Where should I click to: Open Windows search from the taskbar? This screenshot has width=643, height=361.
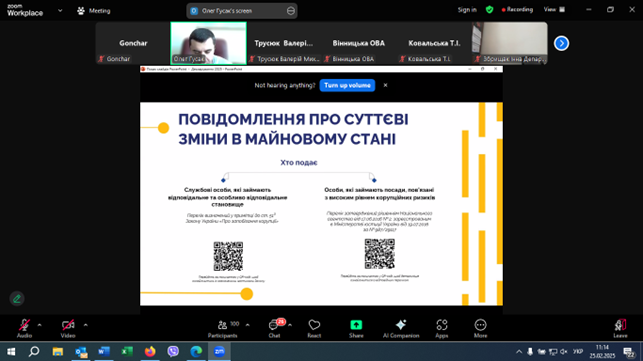pyautogui.click(x=34, y=352)
